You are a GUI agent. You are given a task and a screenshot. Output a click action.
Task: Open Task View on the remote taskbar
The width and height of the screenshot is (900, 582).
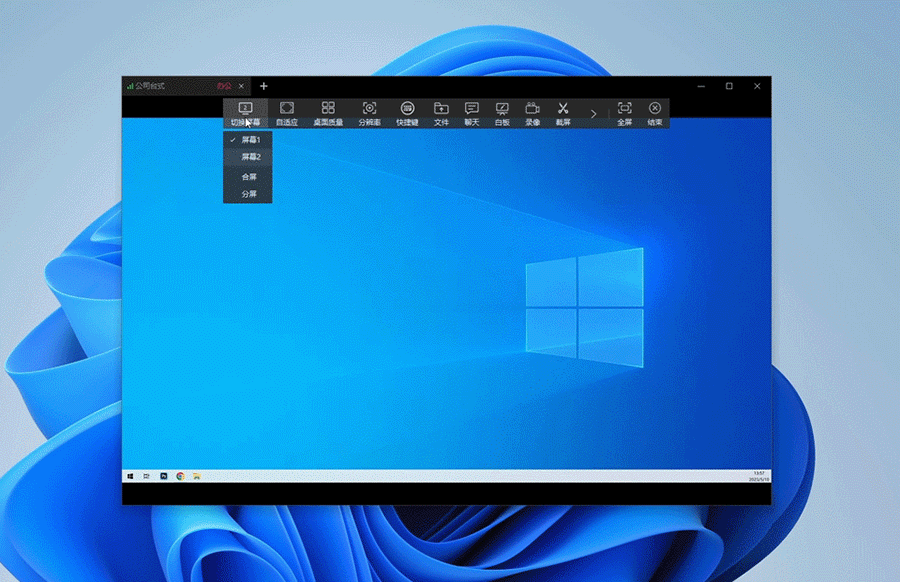coord(147,476)
